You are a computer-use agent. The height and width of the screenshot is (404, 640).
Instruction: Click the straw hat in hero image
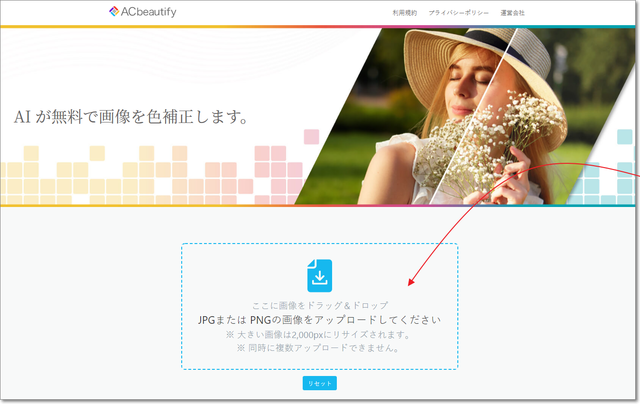coord(450,42)
